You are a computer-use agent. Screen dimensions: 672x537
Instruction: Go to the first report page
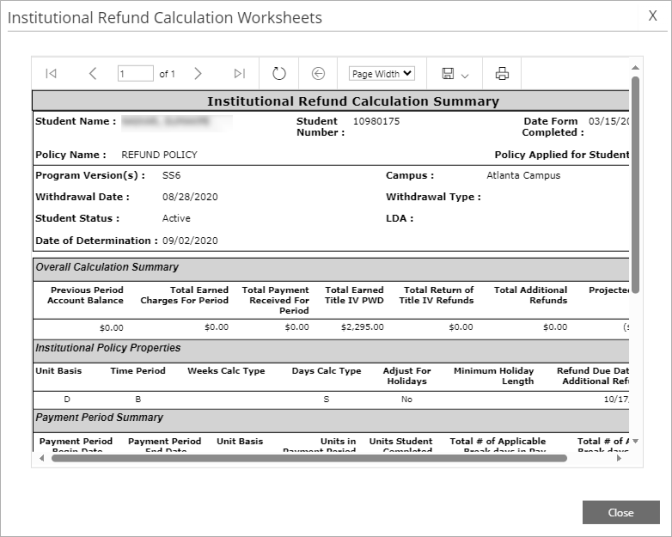point(51,74)
